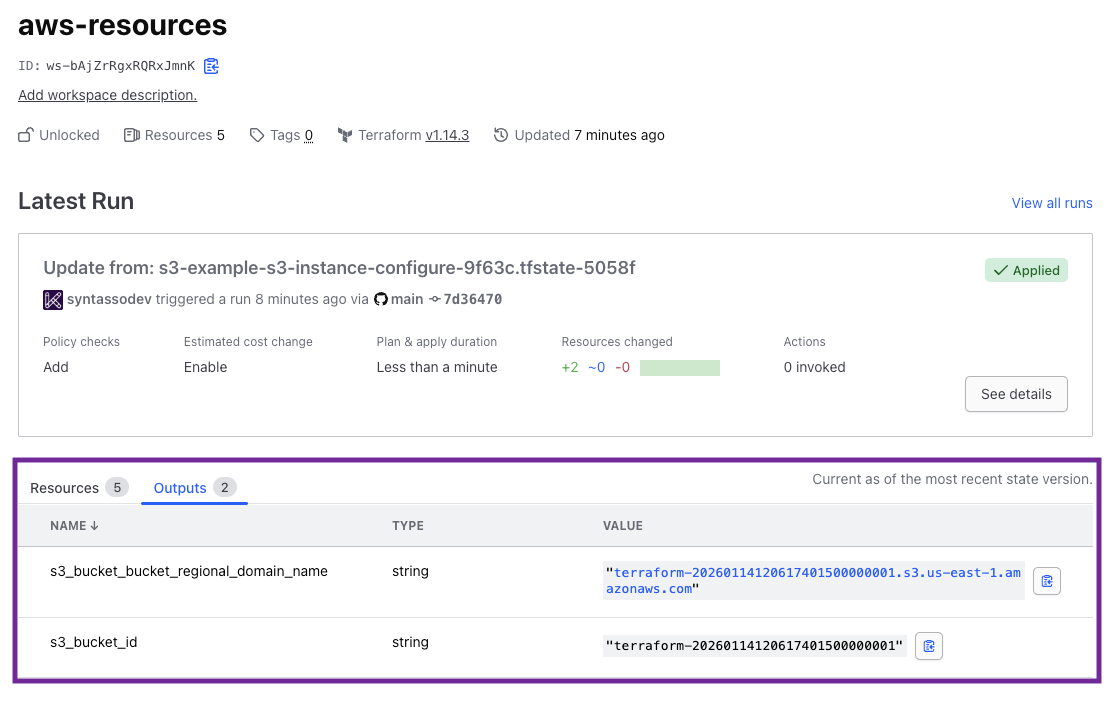Open the Tags icon in workspace header
The image size is (1112, 708).
258,134
